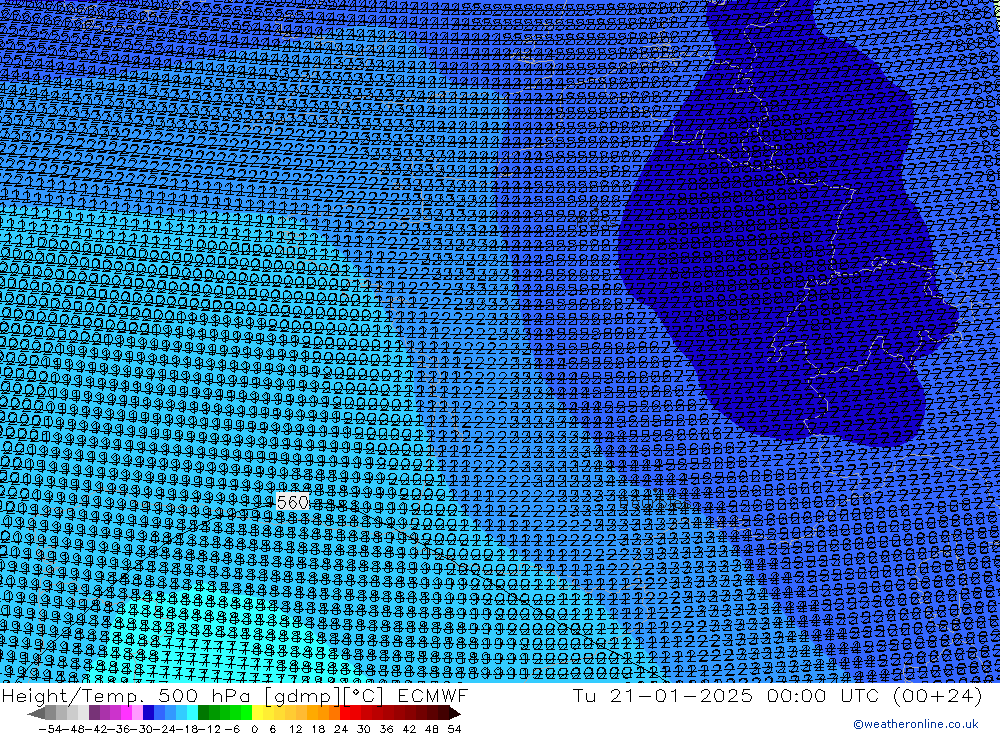The width and height of the screenshot is (1000, 733).
Task: Click the left gray arrow end of legend
Action: click(36, 712)
